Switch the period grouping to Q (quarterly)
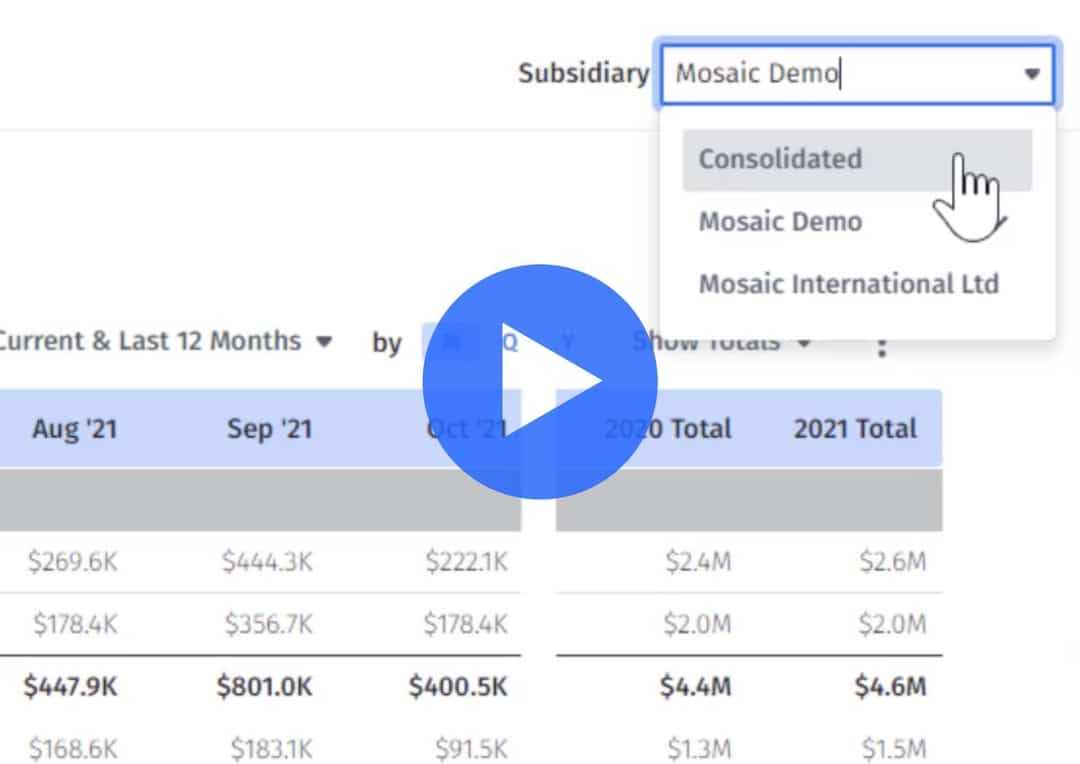Image resolution: width=1080 pixels, height=764 pixels. coord(510,342)
